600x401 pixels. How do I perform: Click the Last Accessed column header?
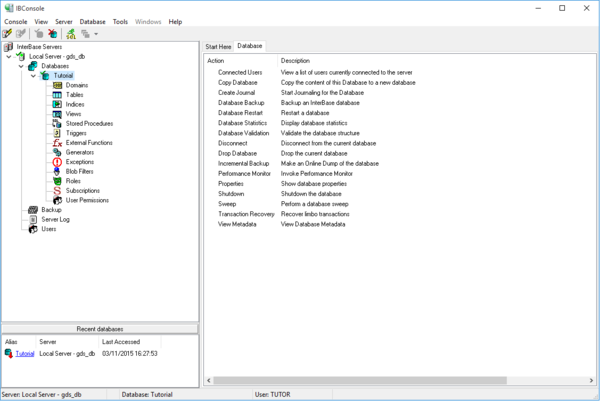130,342
